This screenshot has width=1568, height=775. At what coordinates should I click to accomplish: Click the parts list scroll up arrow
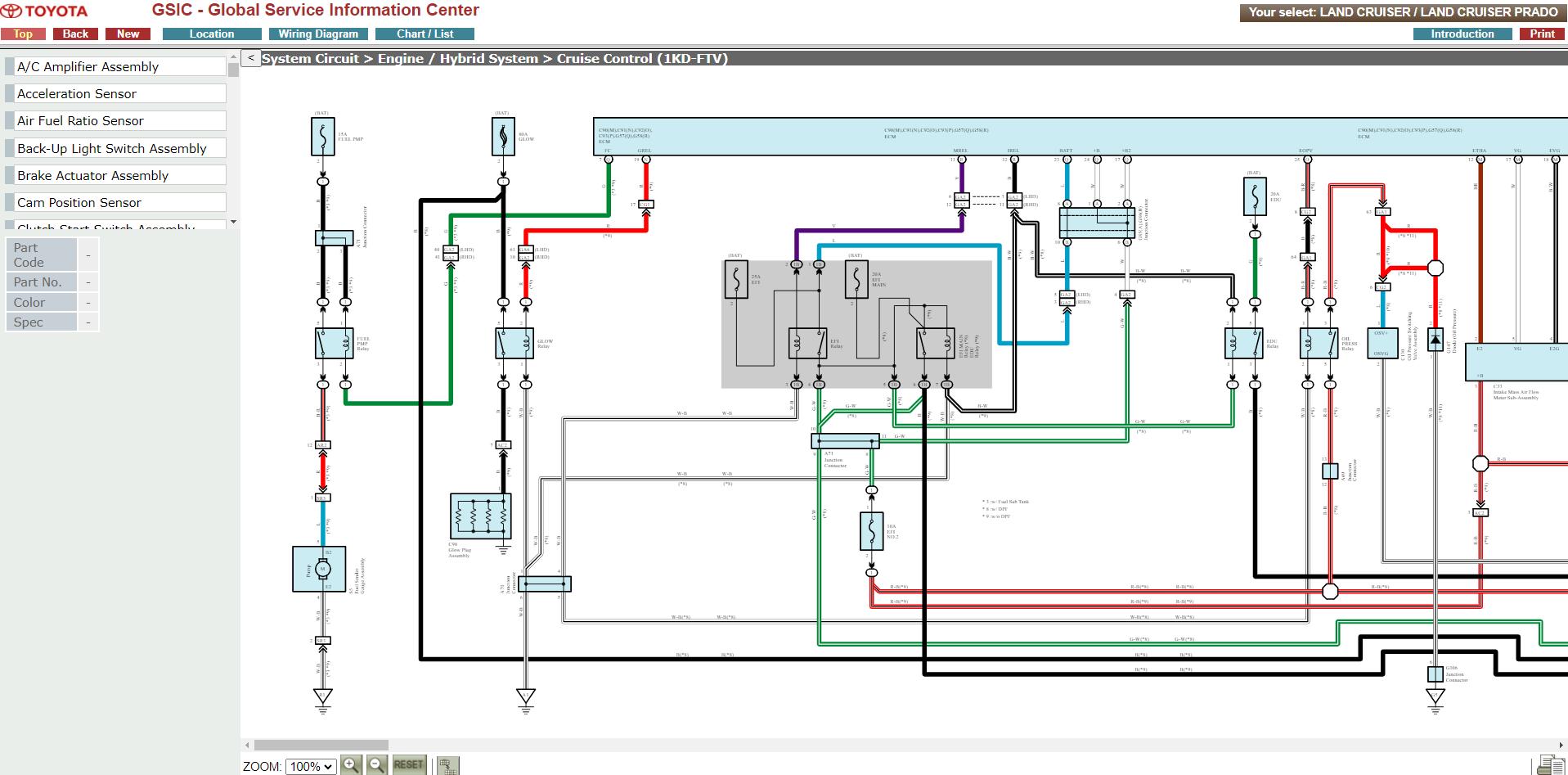(233, 56)
